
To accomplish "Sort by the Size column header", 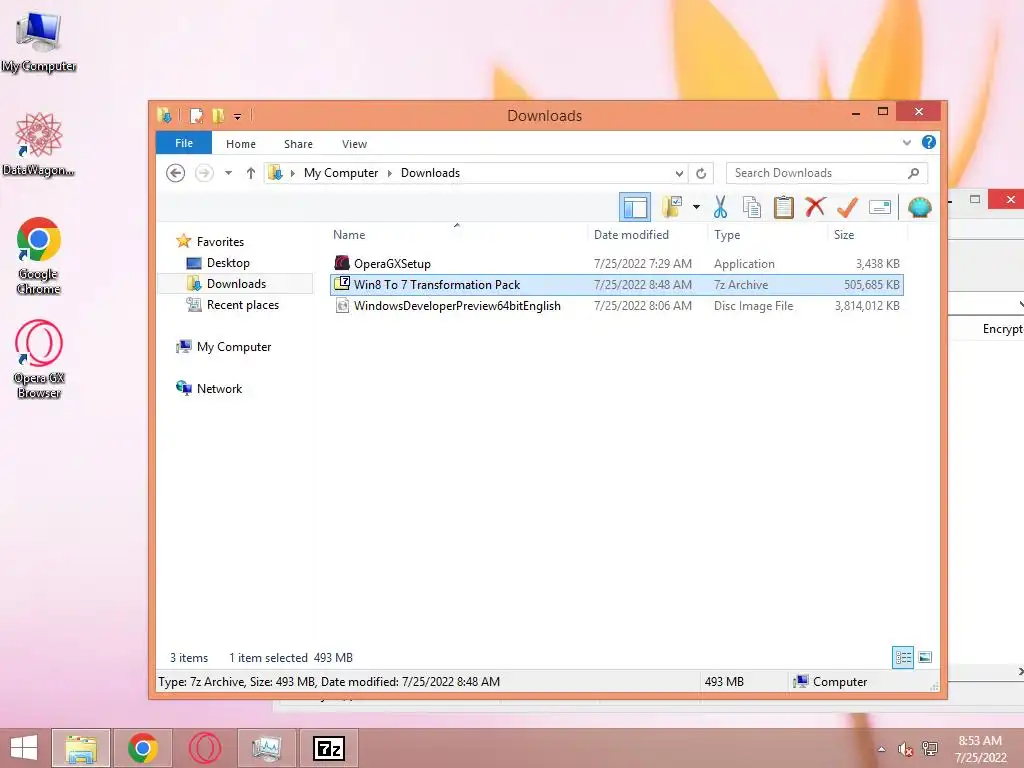I will point(844,234).
